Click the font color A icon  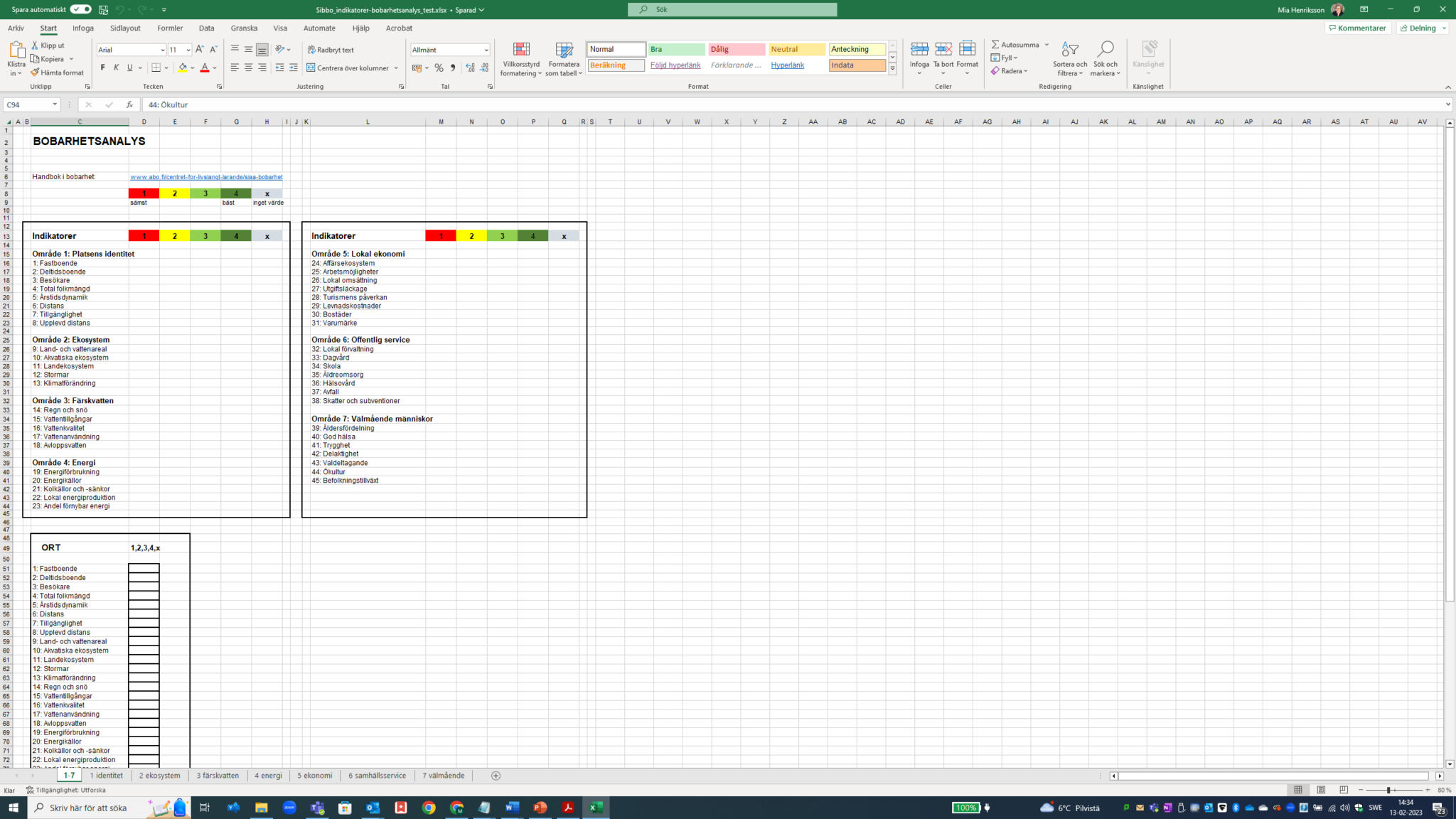point(205,68)
